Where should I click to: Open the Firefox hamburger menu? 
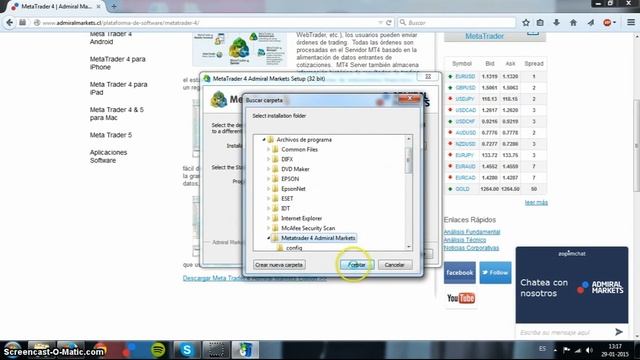coord(631,23)
